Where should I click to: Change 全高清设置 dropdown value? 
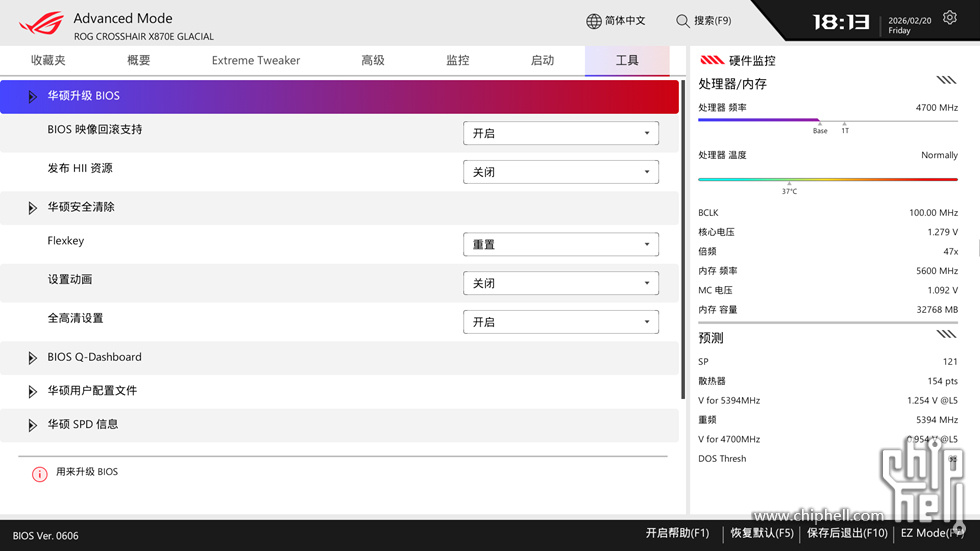pos(560,322)
